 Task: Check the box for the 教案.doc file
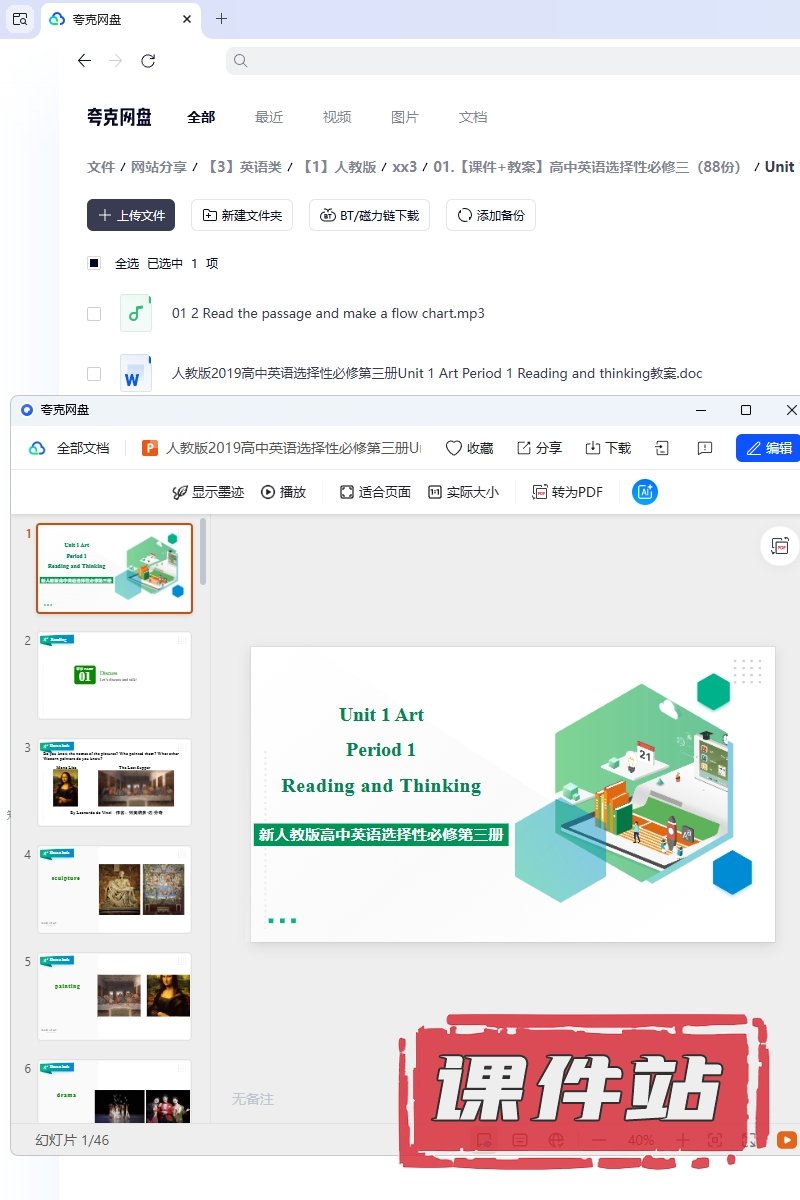94,373
